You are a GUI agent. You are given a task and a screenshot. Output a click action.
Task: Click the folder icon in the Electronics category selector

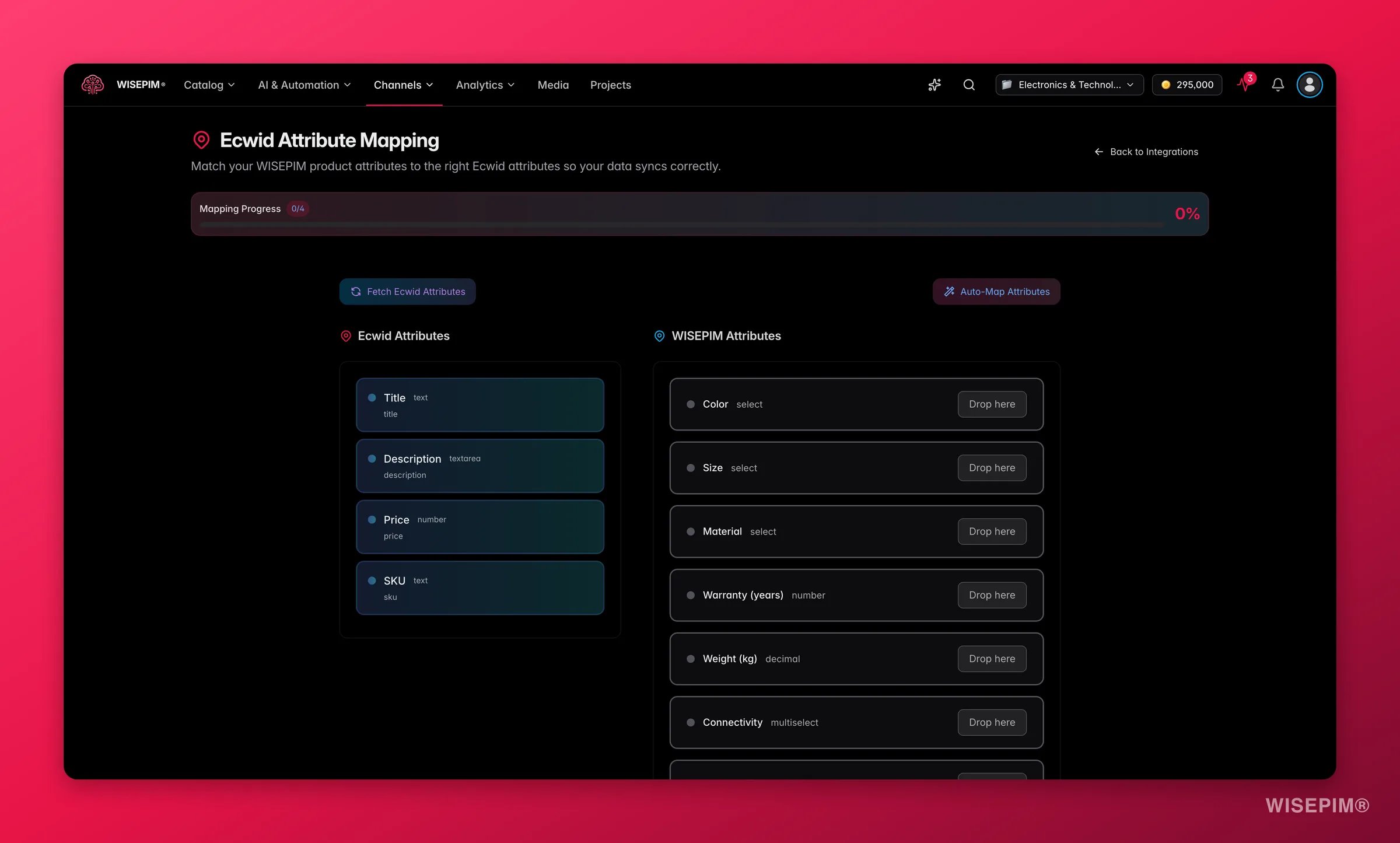coord(1007,85)
